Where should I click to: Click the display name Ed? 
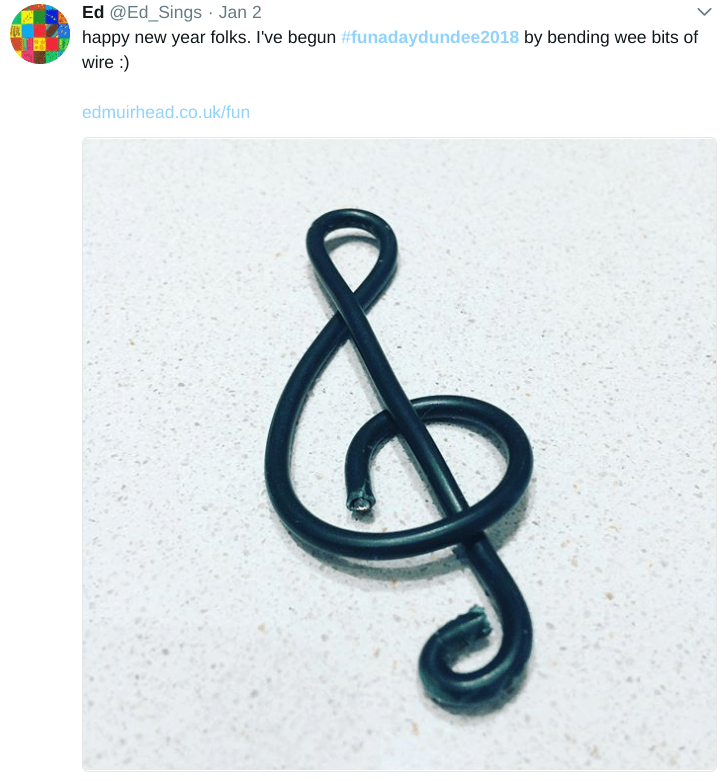tap(92, 12)
